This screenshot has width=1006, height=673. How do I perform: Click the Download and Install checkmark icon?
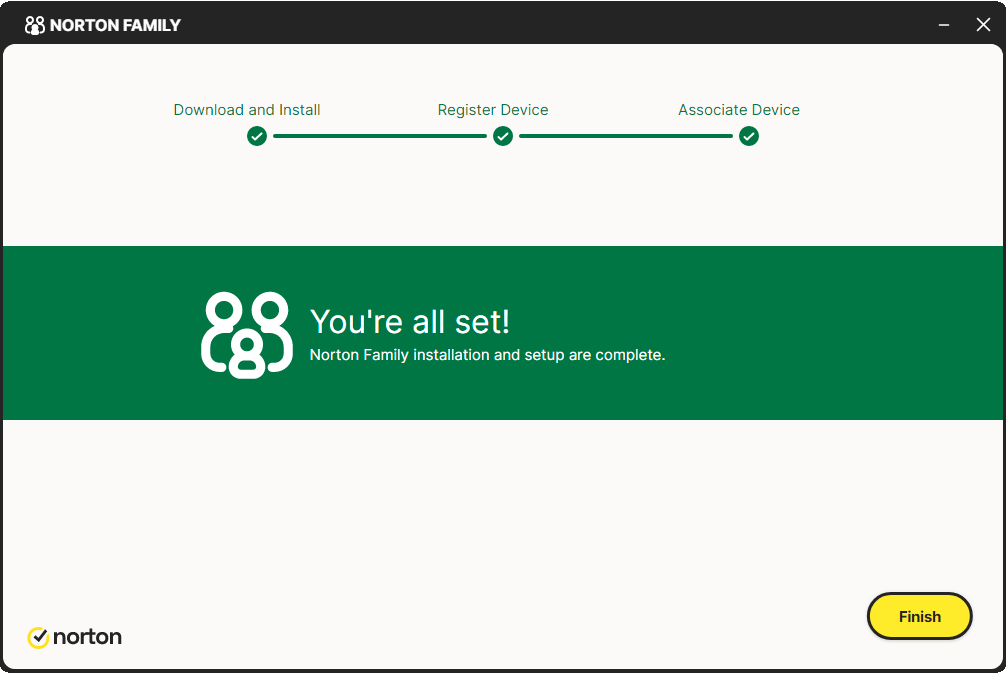(257, 136)
